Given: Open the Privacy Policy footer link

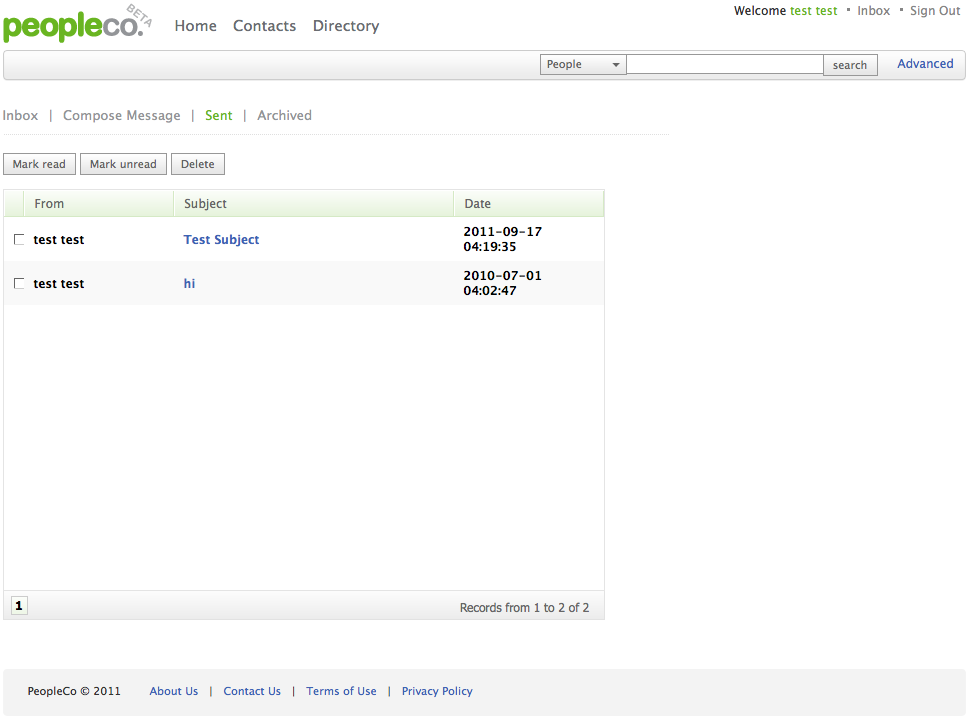Looking at the screenshot, I should coord(437,691).
